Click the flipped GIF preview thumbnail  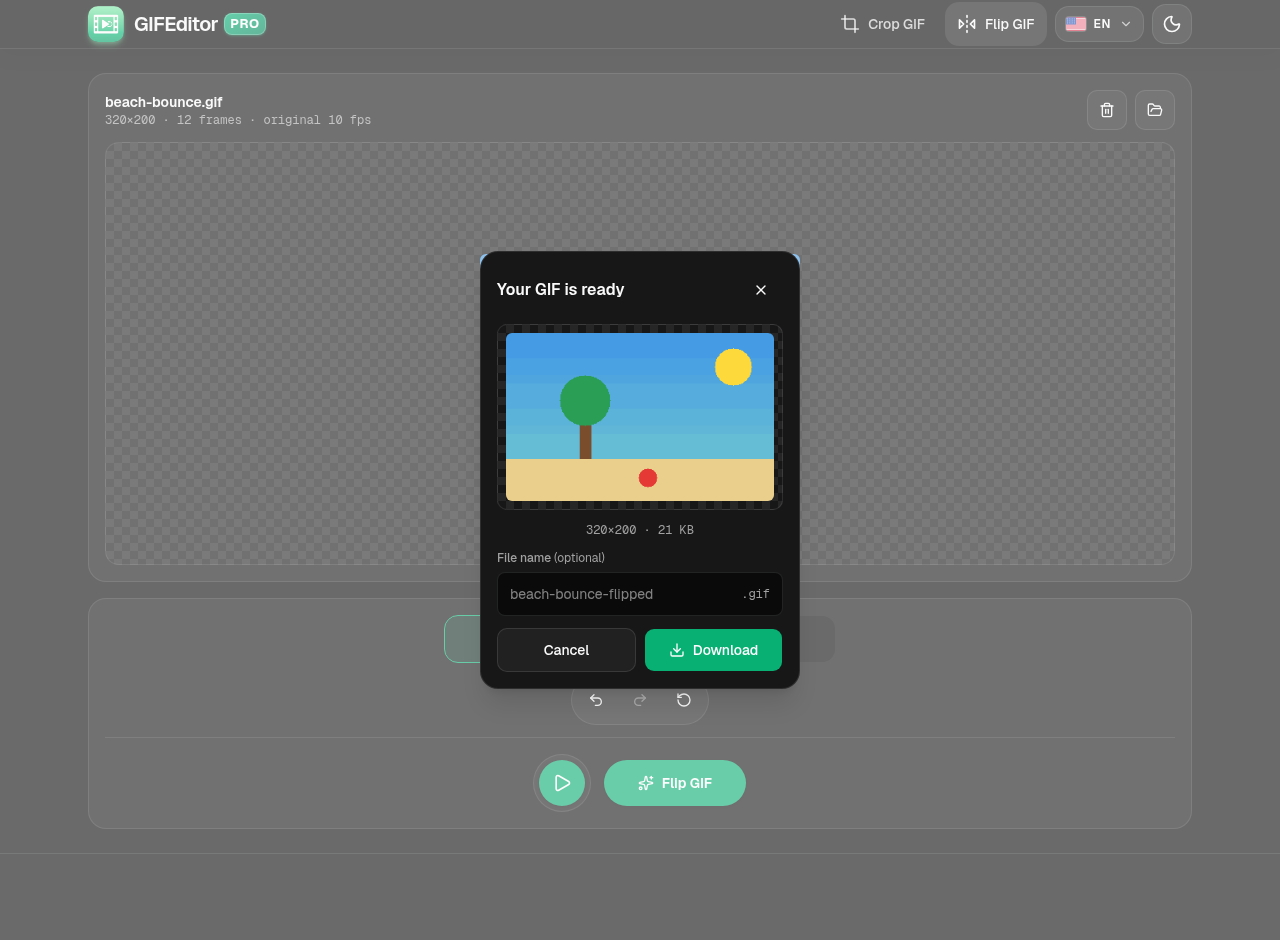coord(640,417)
